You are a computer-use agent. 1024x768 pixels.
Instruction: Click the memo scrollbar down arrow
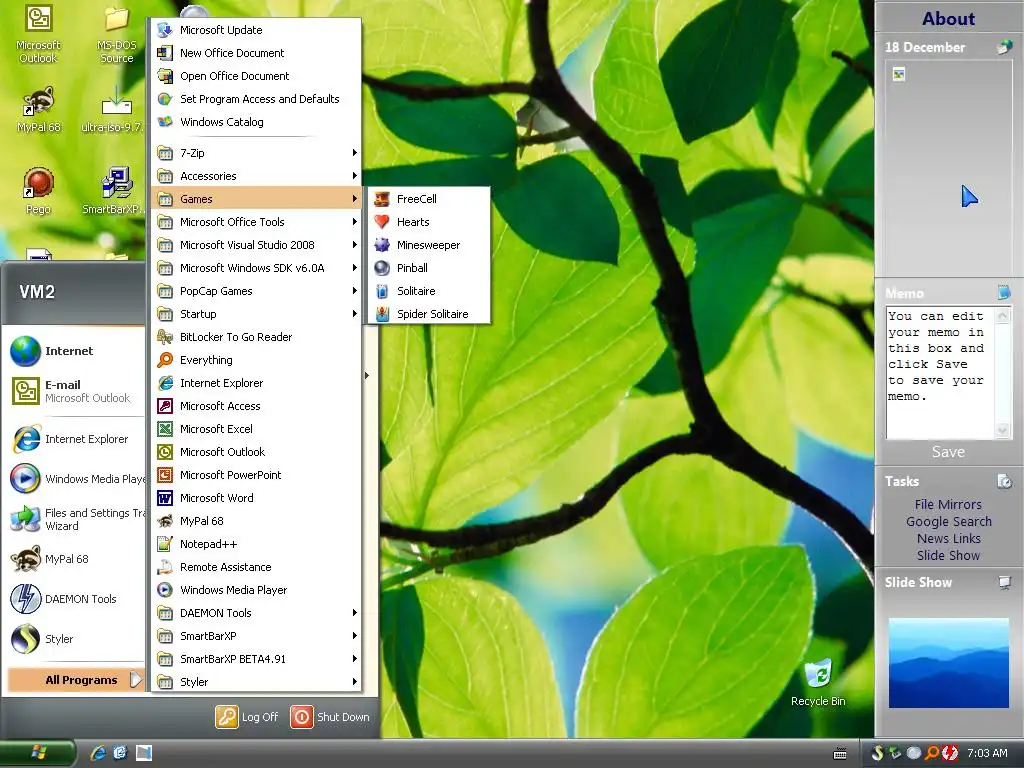1002,430
